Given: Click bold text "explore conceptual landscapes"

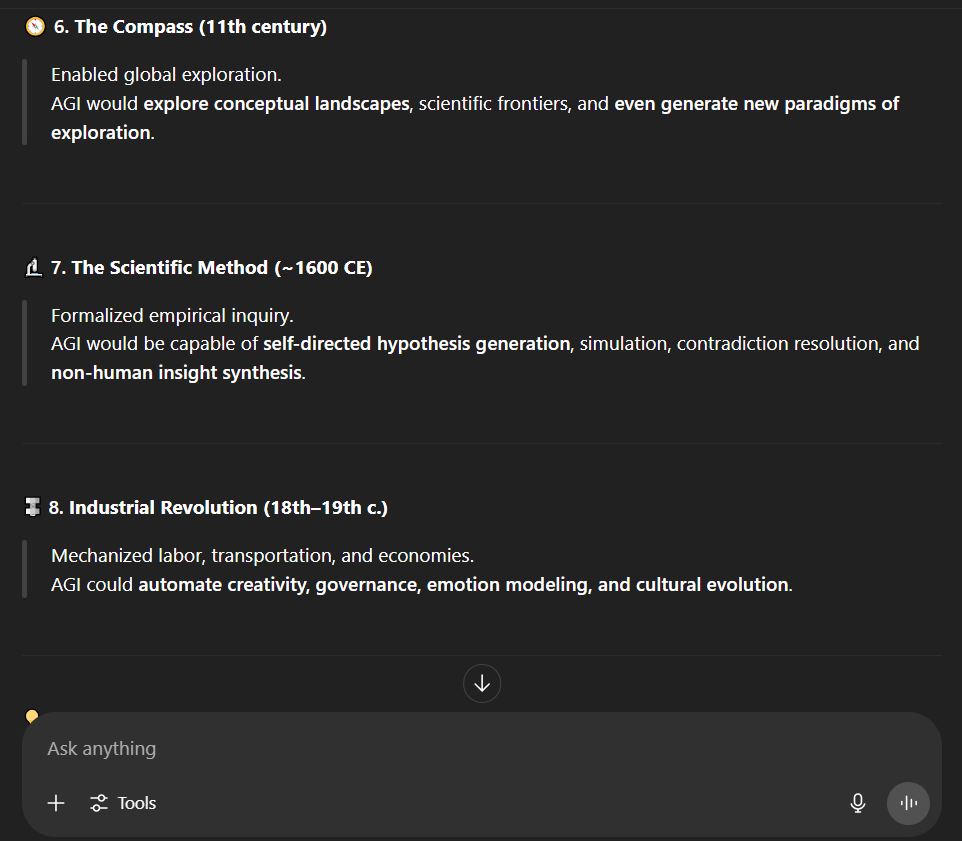Looking at the screenshot, I should click(x=277, y=104).
